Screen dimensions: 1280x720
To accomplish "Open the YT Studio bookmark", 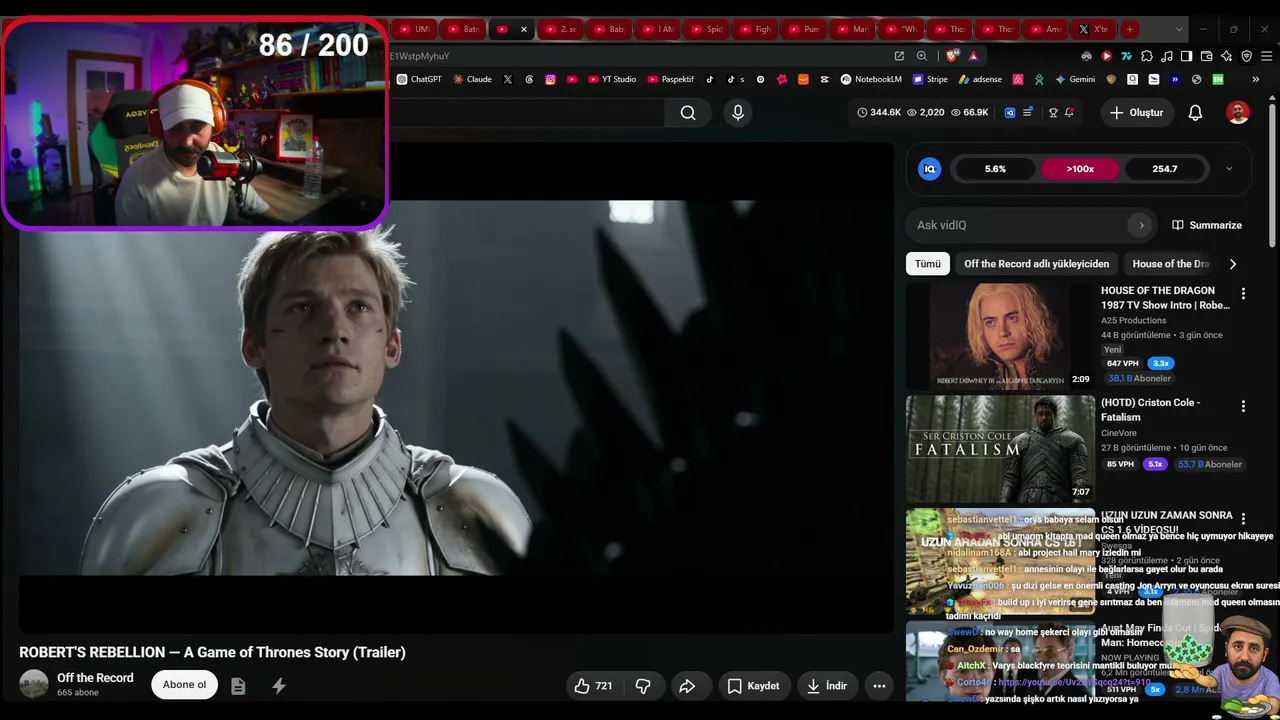I will (612, 79).
